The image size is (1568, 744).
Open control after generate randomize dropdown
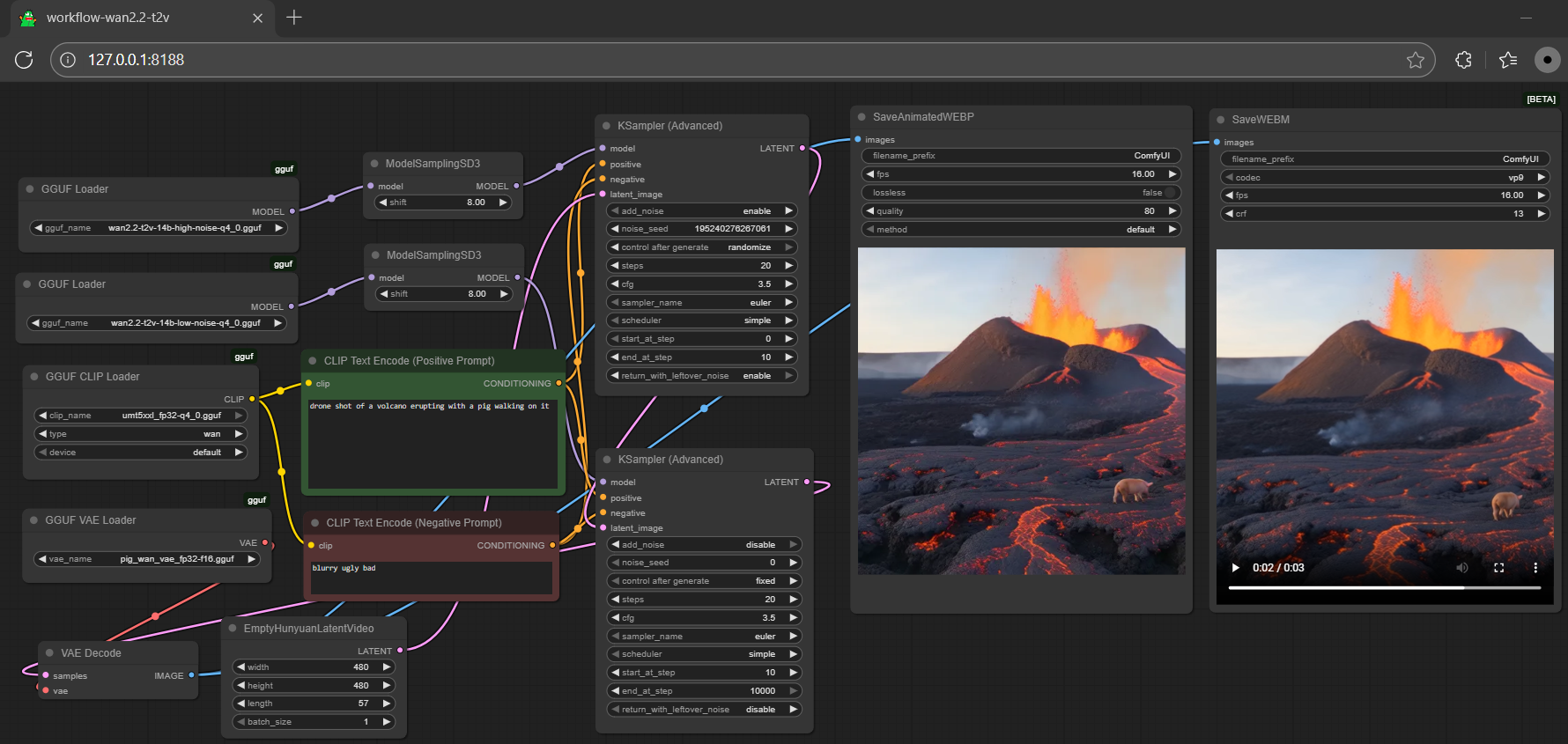pos(701,247)
